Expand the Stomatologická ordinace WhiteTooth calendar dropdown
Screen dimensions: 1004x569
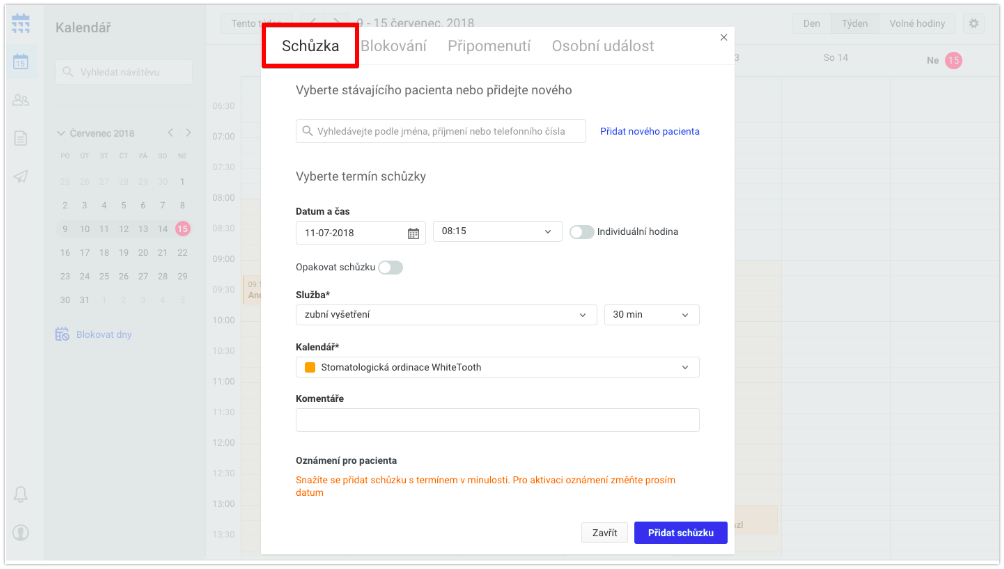coord(498,367)
